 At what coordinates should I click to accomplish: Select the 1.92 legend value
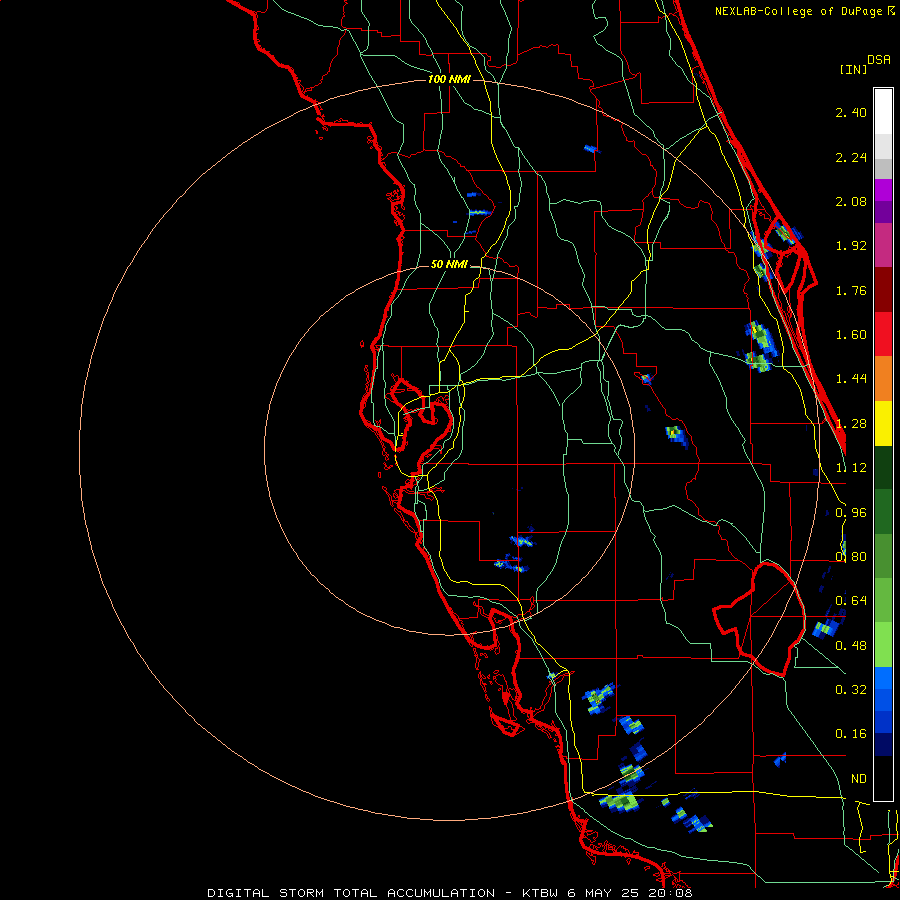click(851, 246)
